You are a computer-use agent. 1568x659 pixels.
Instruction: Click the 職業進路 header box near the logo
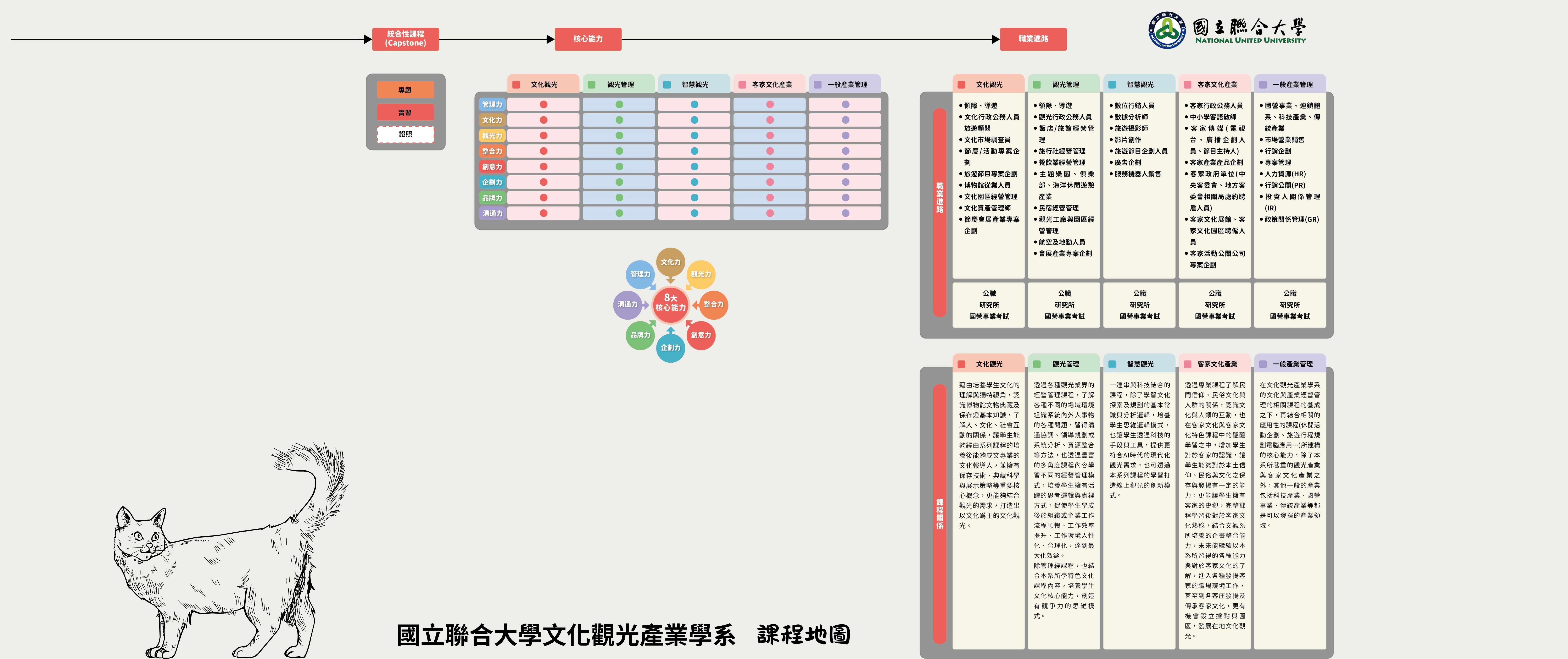point(1033,39)
